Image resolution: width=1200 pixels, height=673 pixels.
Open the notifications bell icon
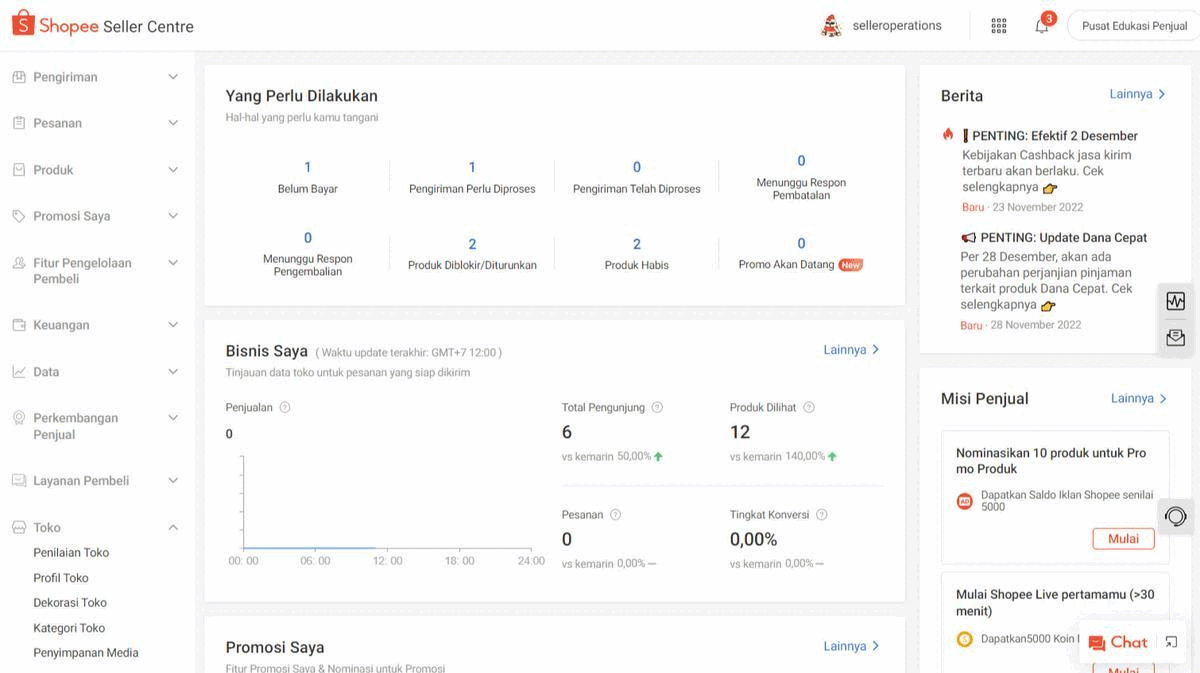coord(1042,26)
